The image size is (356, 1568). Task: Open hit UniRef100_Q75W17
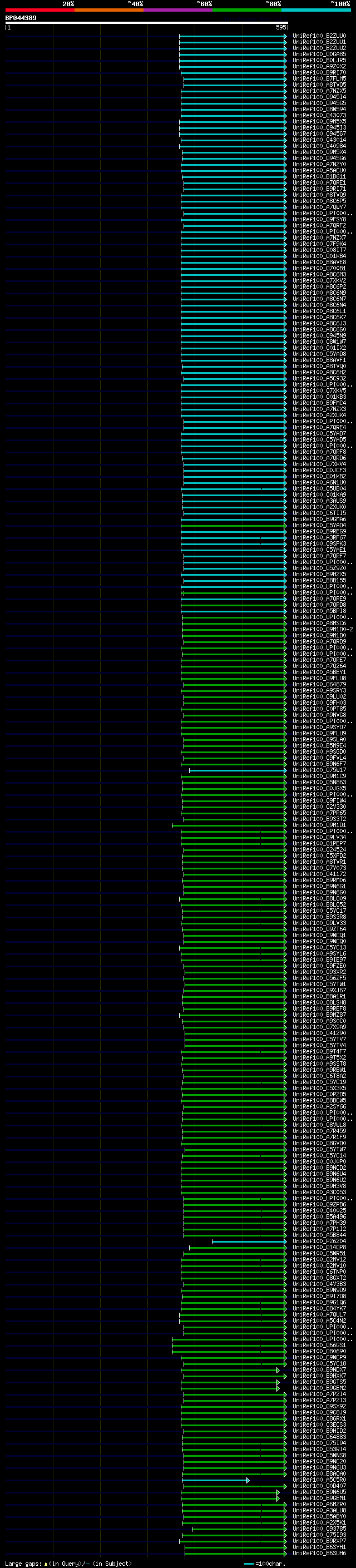319,770
